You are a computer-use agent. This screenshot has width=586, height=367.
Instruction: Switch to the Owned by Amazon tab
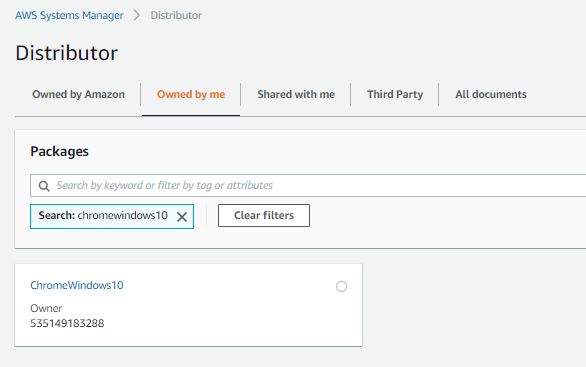78,95
